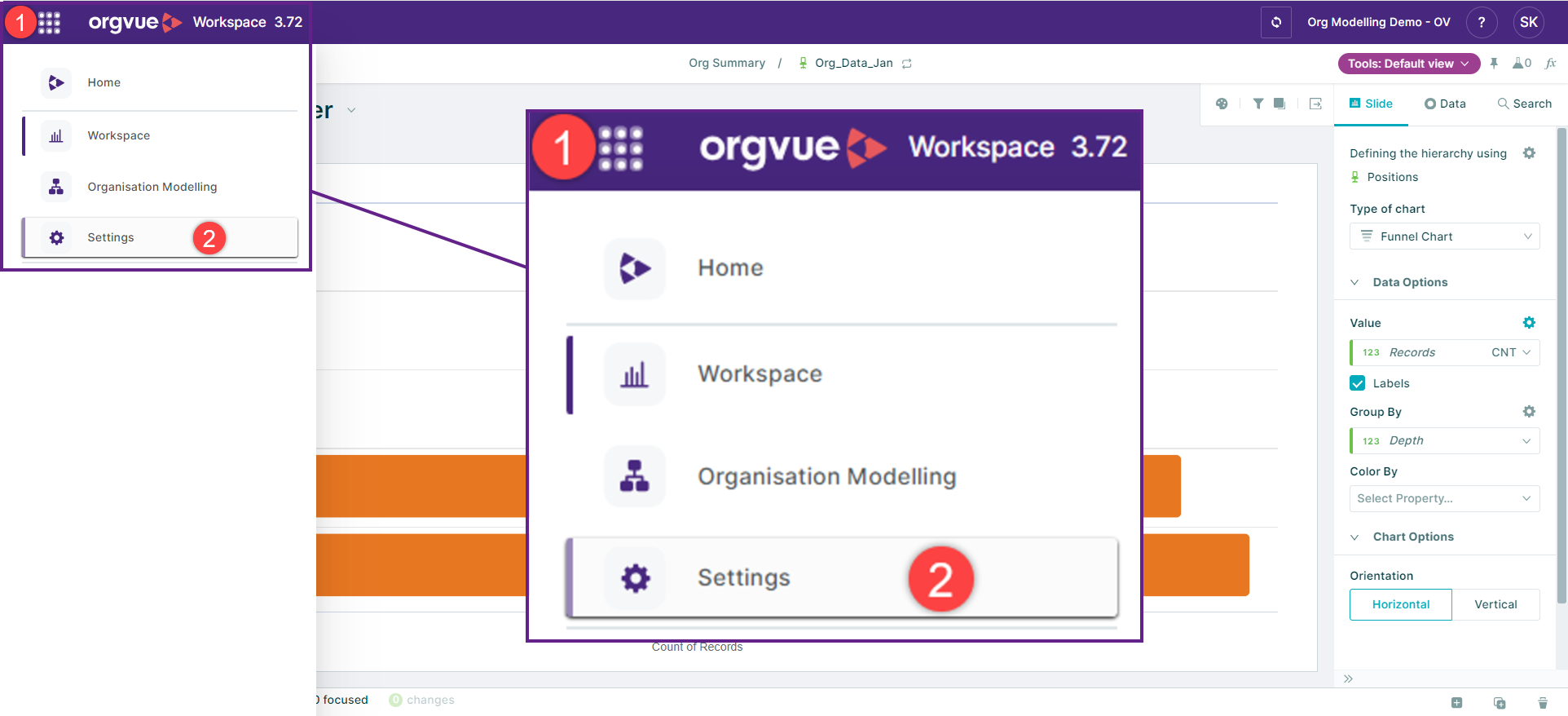This screenshot has width=1568, height=716.
Task: Click the Positions hierarchy item
Action: [1384, 177]
